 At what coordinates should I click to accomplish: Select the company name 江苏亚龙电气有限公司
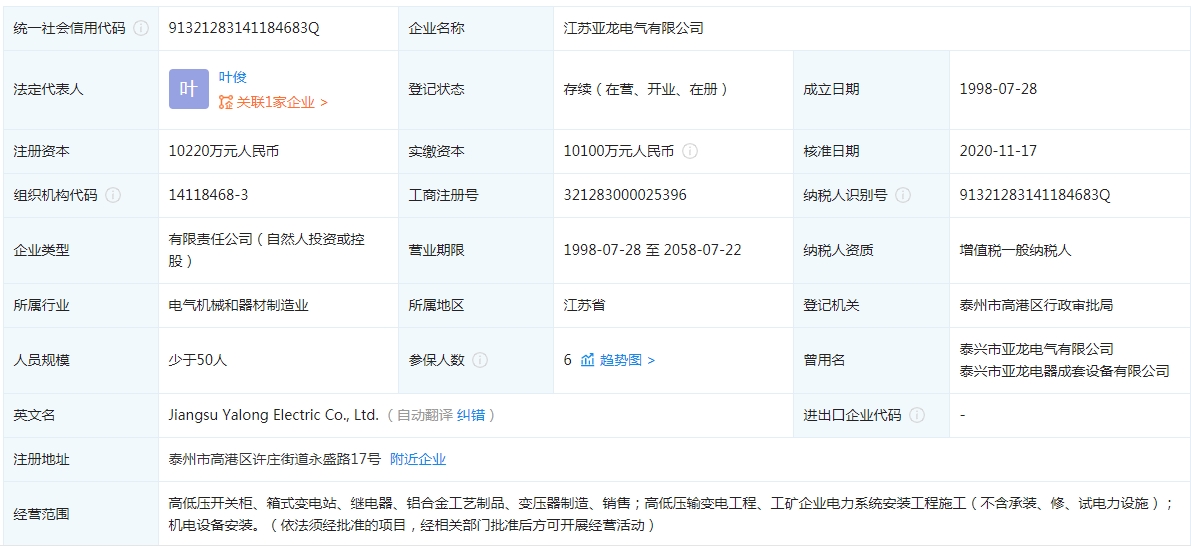coord(633,29)
